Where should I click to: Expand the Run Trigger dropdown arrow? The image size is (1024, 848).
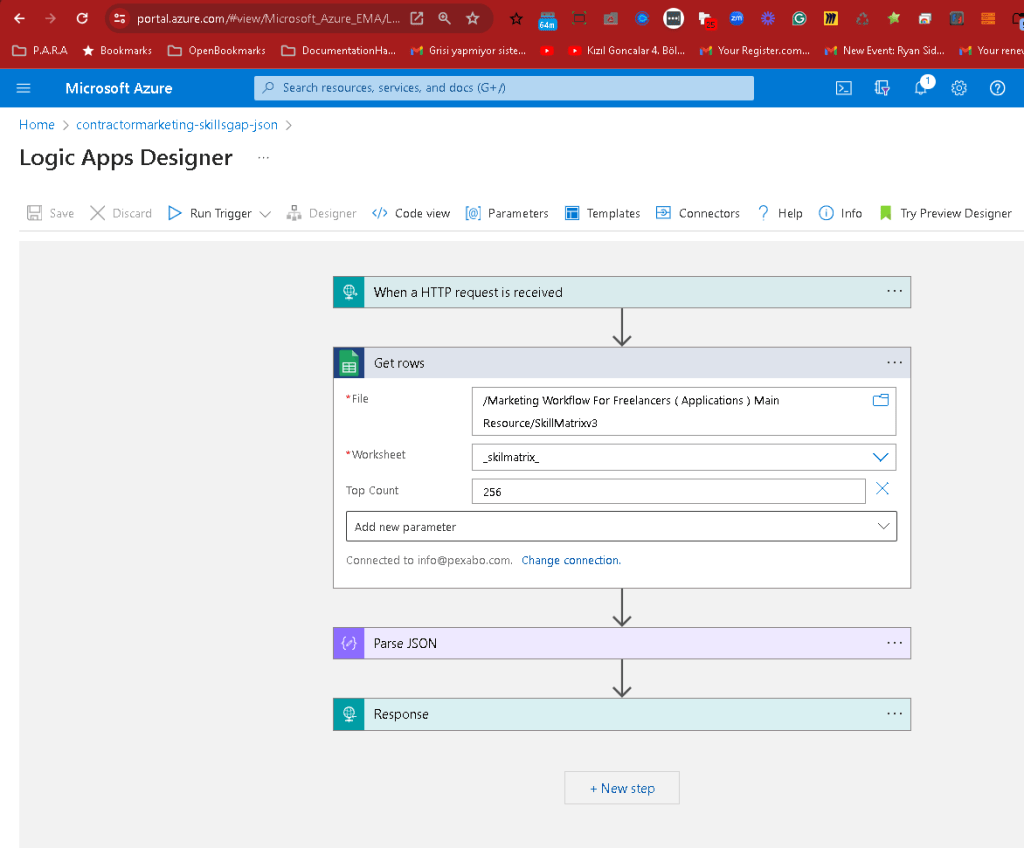click(265, 214)
